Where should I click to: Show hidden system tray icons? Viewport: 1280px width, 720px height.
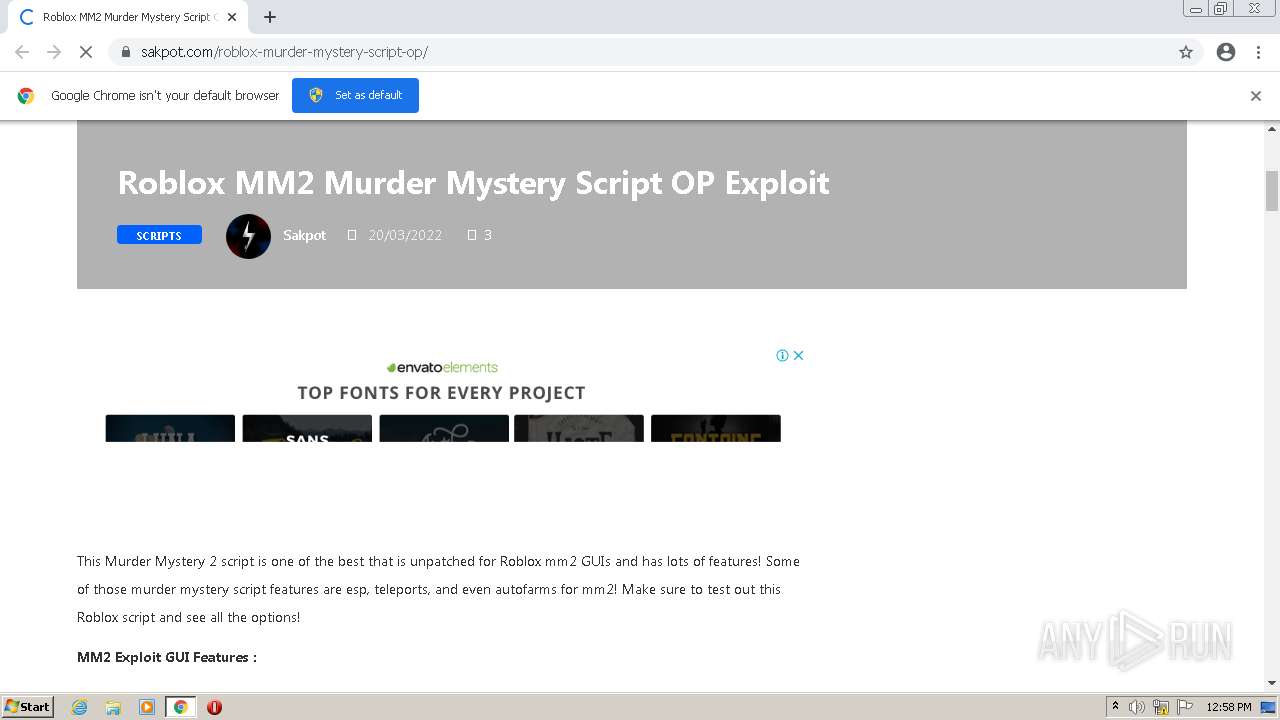click(1115, 707)
